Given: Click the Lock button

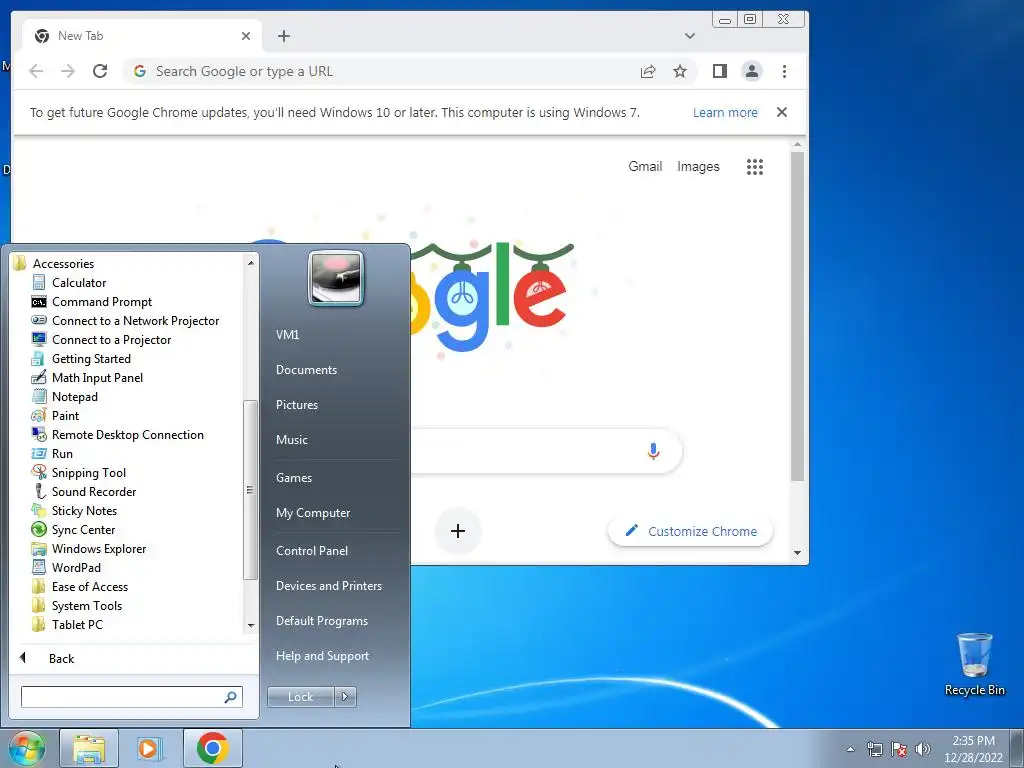Looking at the screenshot, I should [x=300, y=697].
